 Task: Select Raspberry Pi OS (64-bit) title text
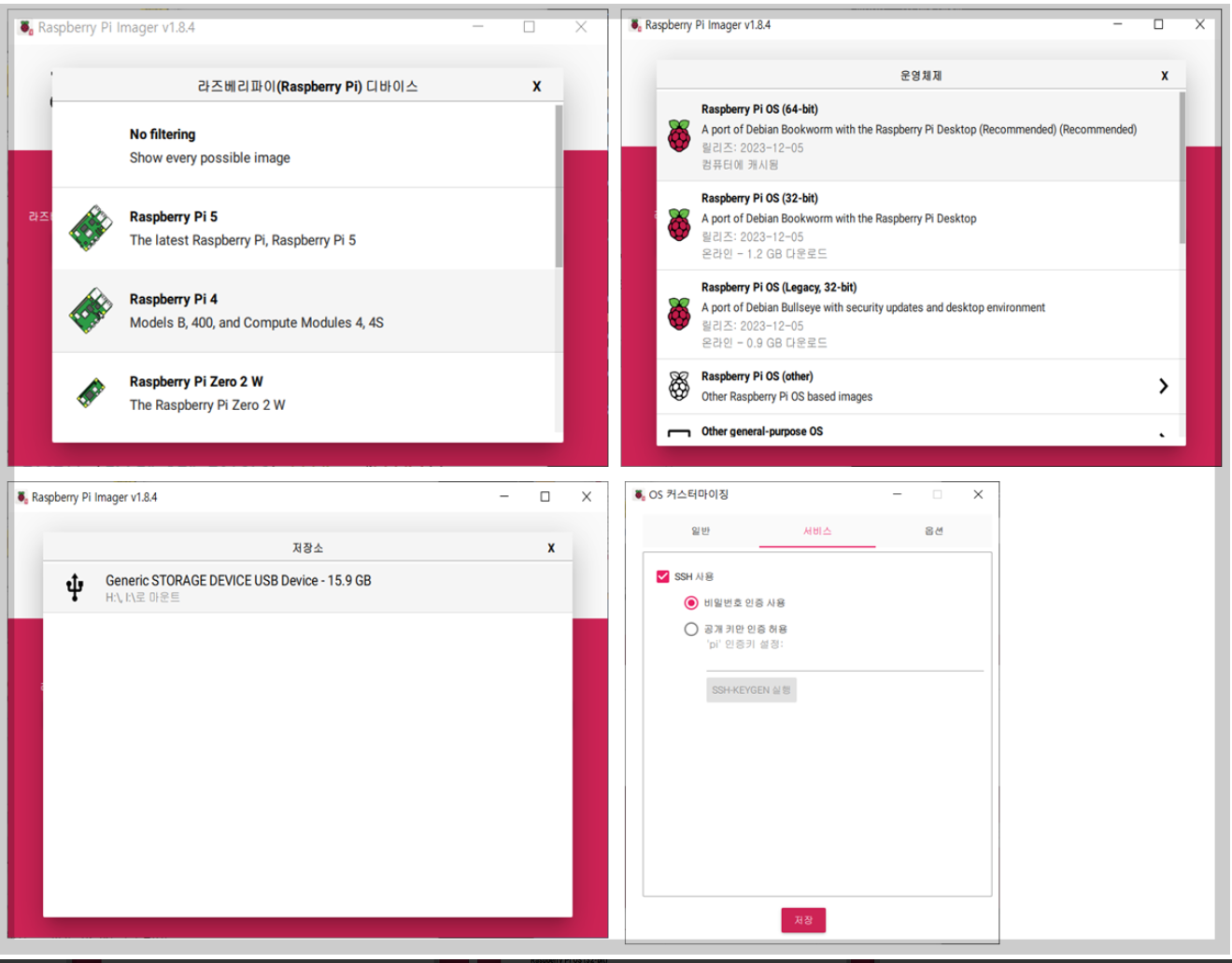(x=759, y=109)
